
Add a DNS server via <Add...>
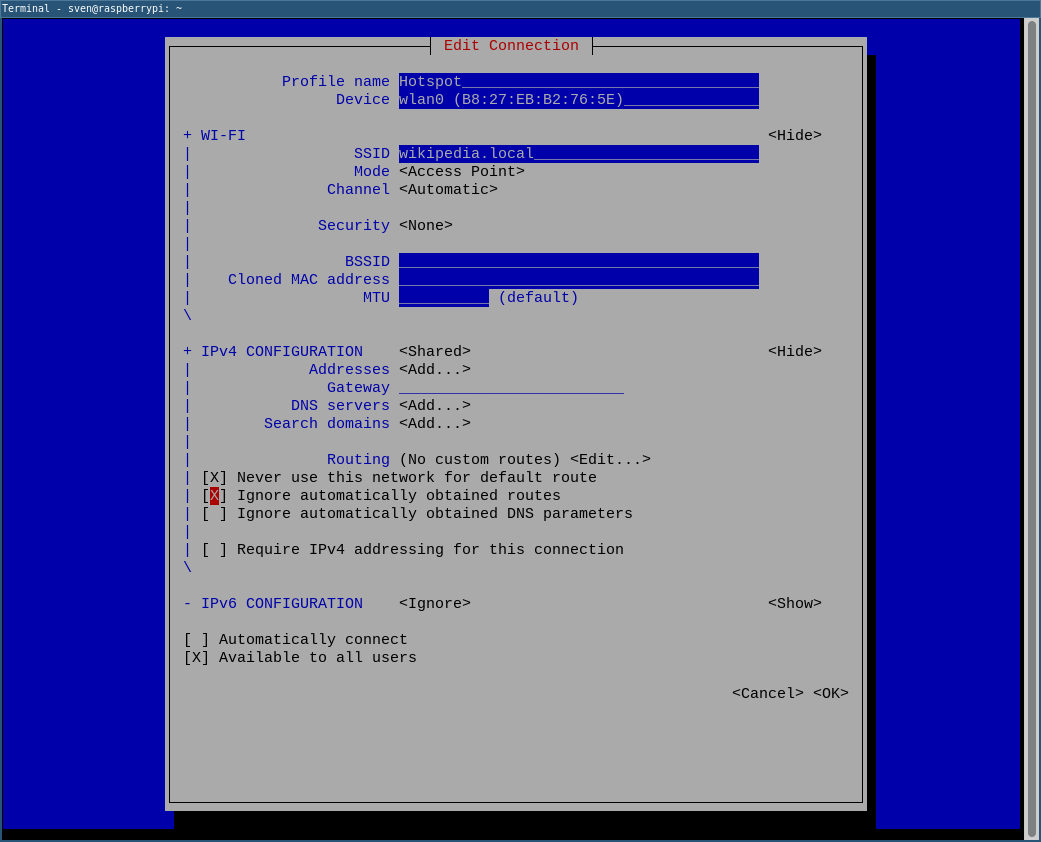(434, 406)
